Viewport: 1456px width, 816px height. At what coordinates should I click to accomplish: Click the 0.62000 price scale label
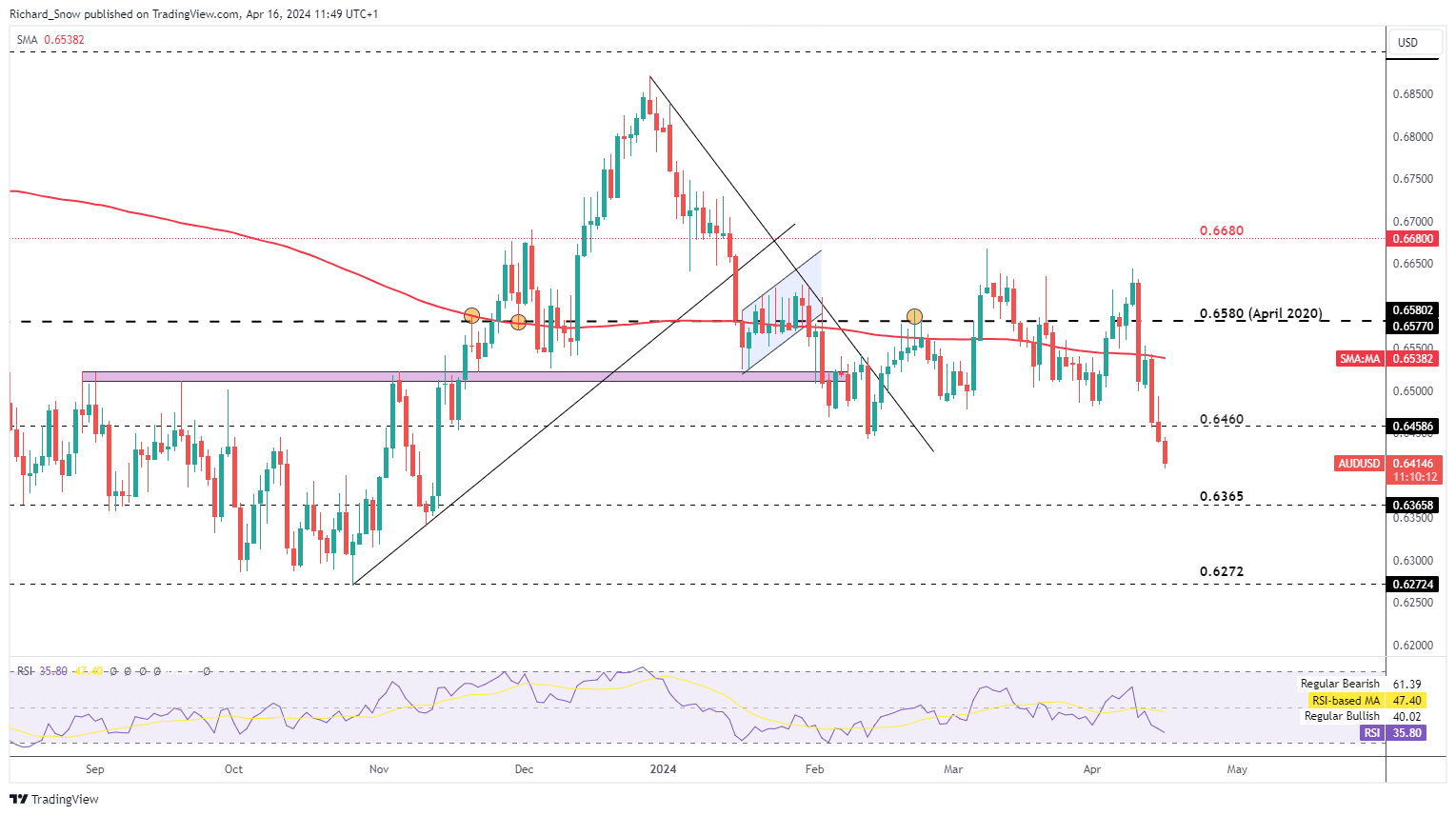tap(1412, 646)
